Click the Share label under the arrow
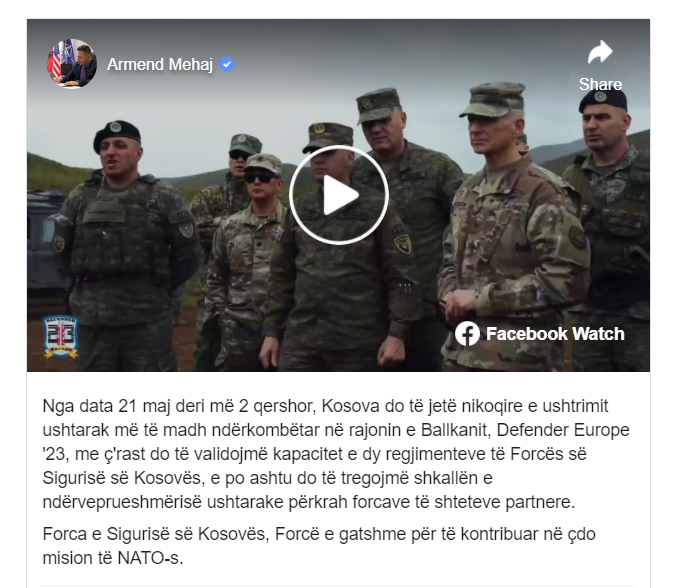This screenshot has width=682, height=588. [x=600, y=84]
